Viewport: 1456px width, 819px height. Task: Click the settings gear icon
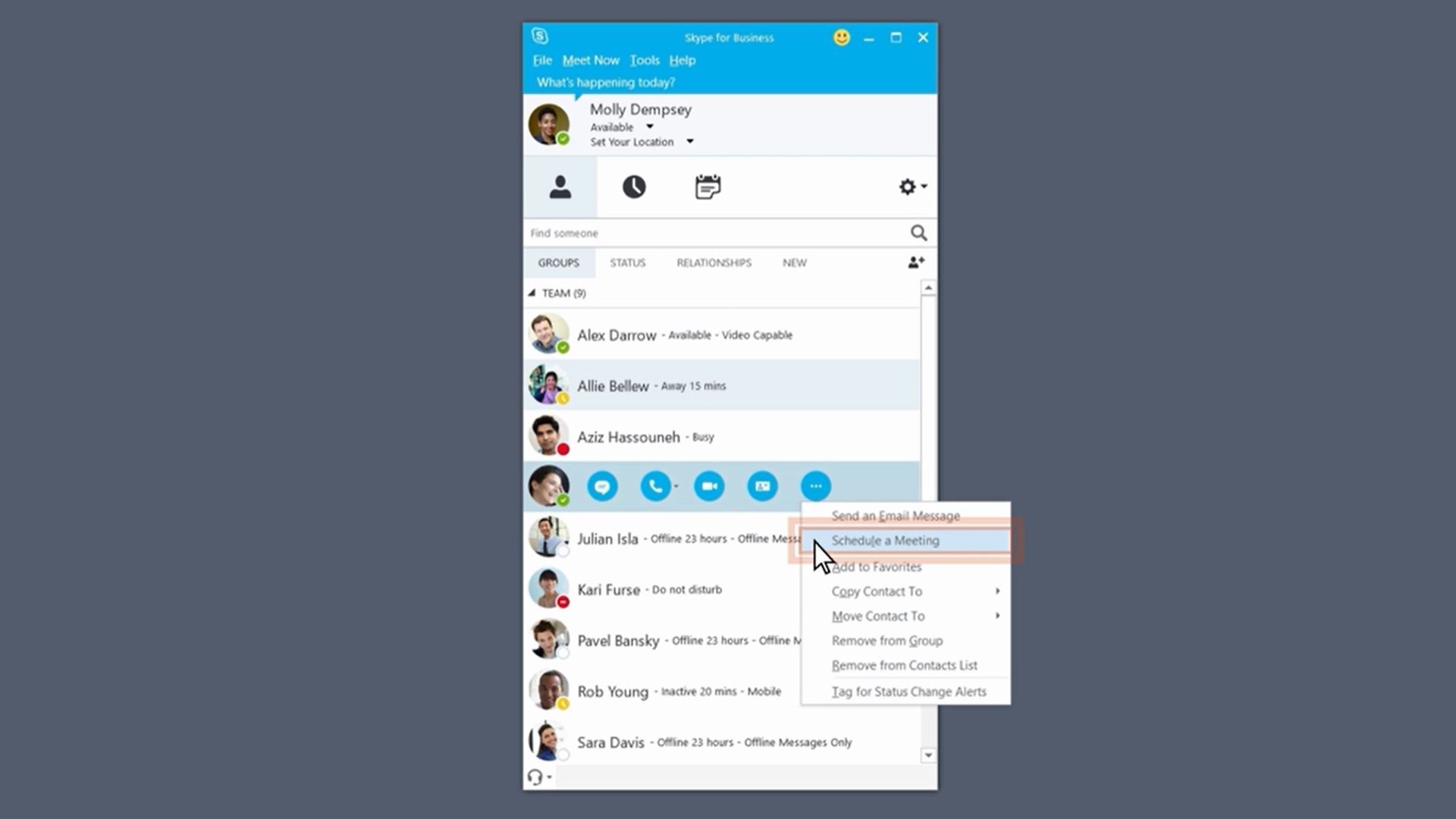point(907,187)
